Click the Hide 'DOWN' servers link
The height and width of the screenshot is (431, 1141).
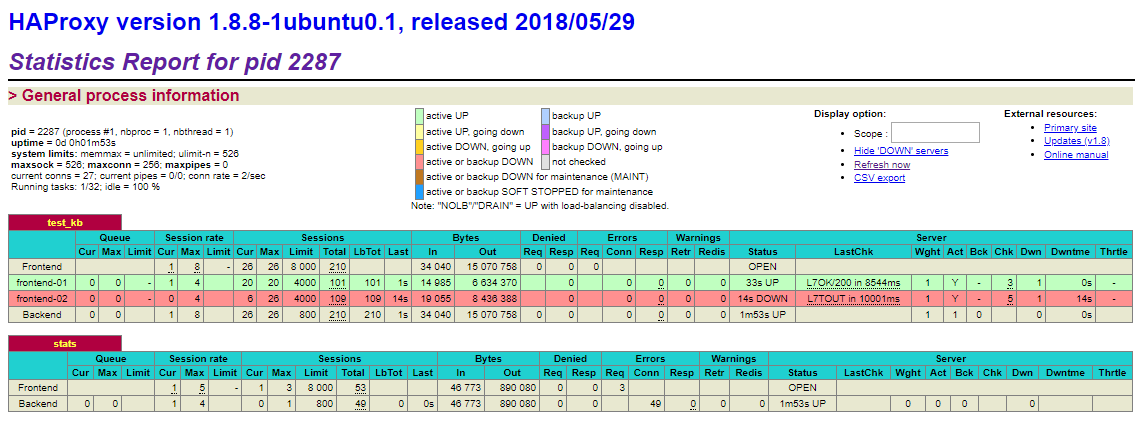[901, 151]
